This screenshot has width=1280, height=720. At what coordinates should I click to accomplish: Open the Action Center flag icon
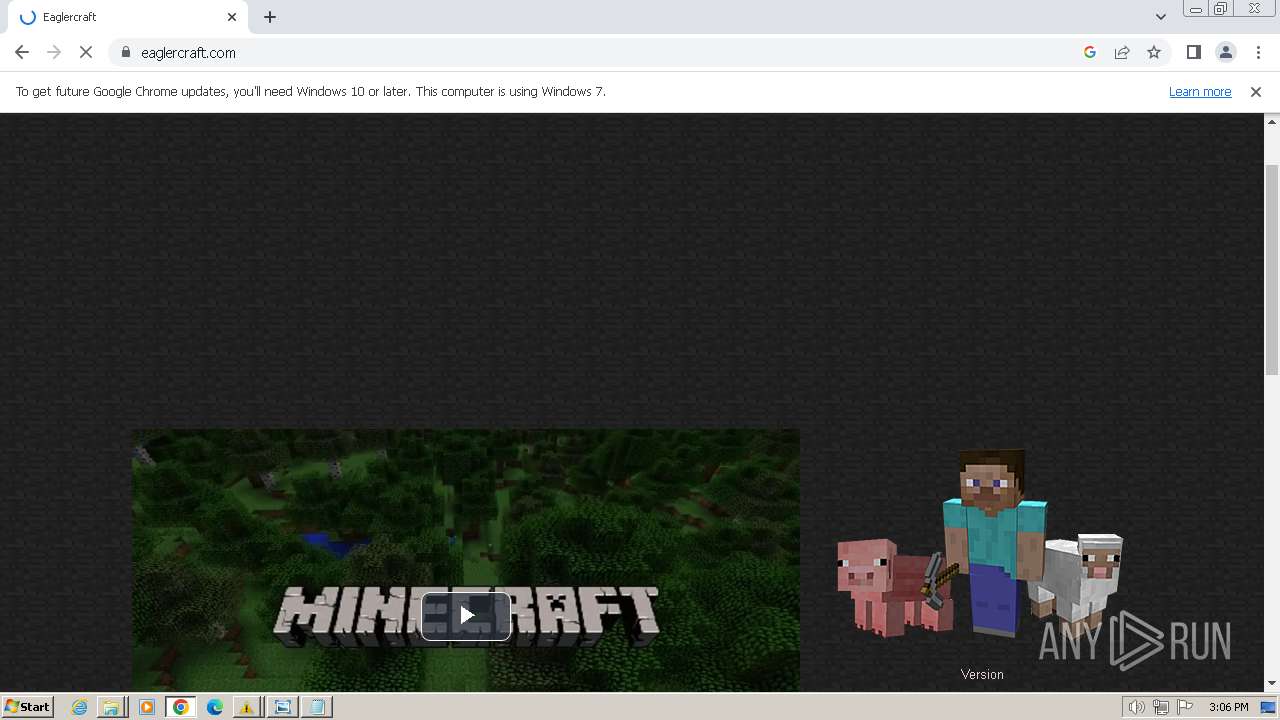(1185, 707)
